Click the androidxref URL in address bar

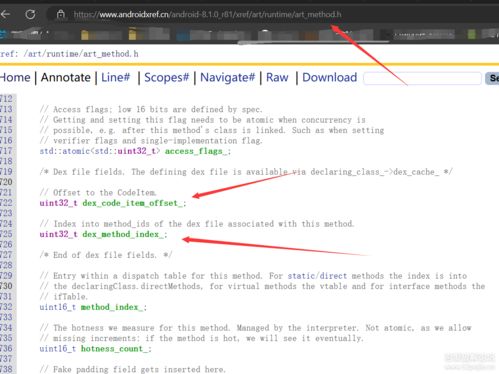[x=207, y=15]
